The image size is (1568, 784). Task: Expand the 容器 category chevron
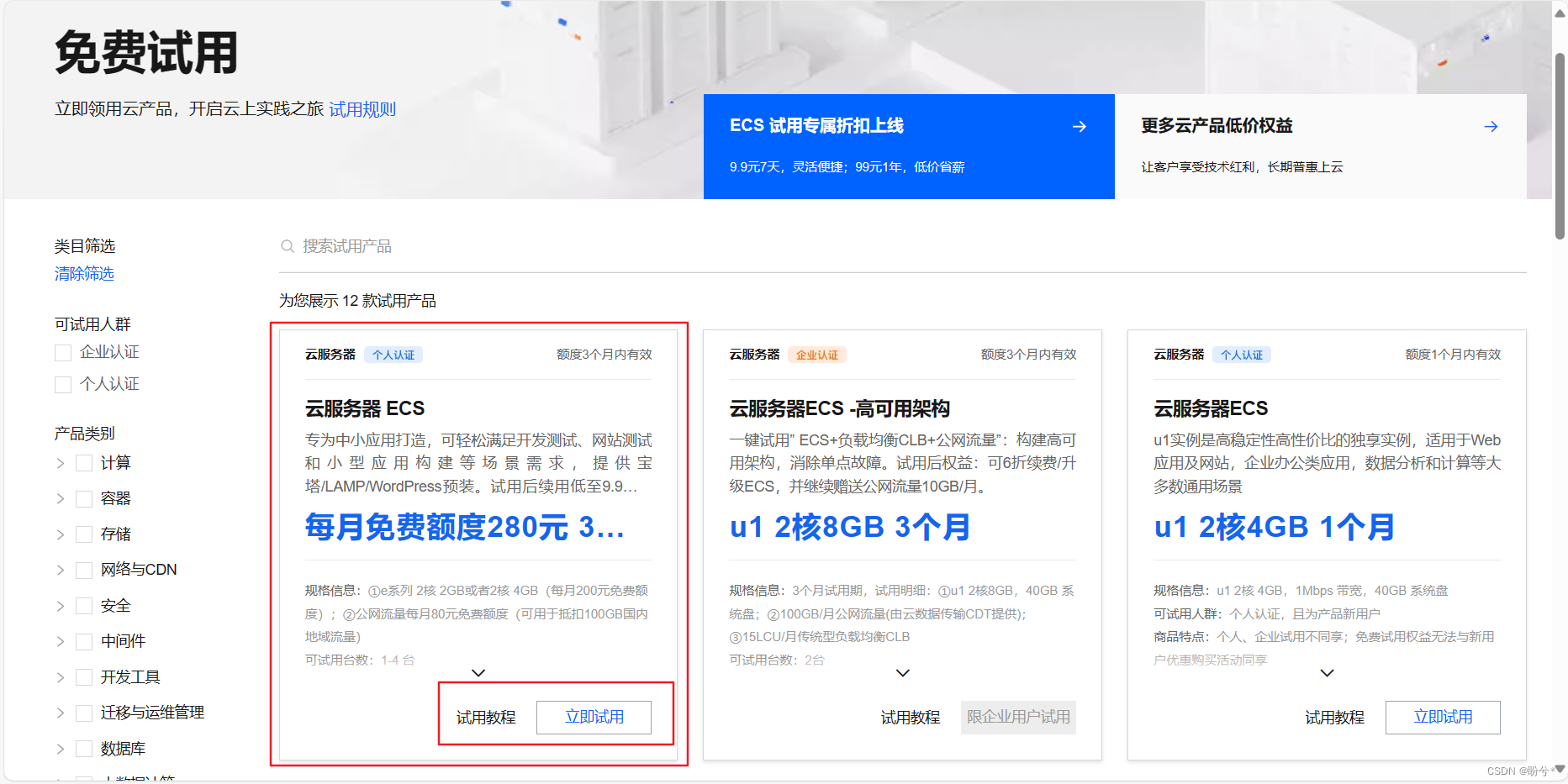(x=60, y=499)
